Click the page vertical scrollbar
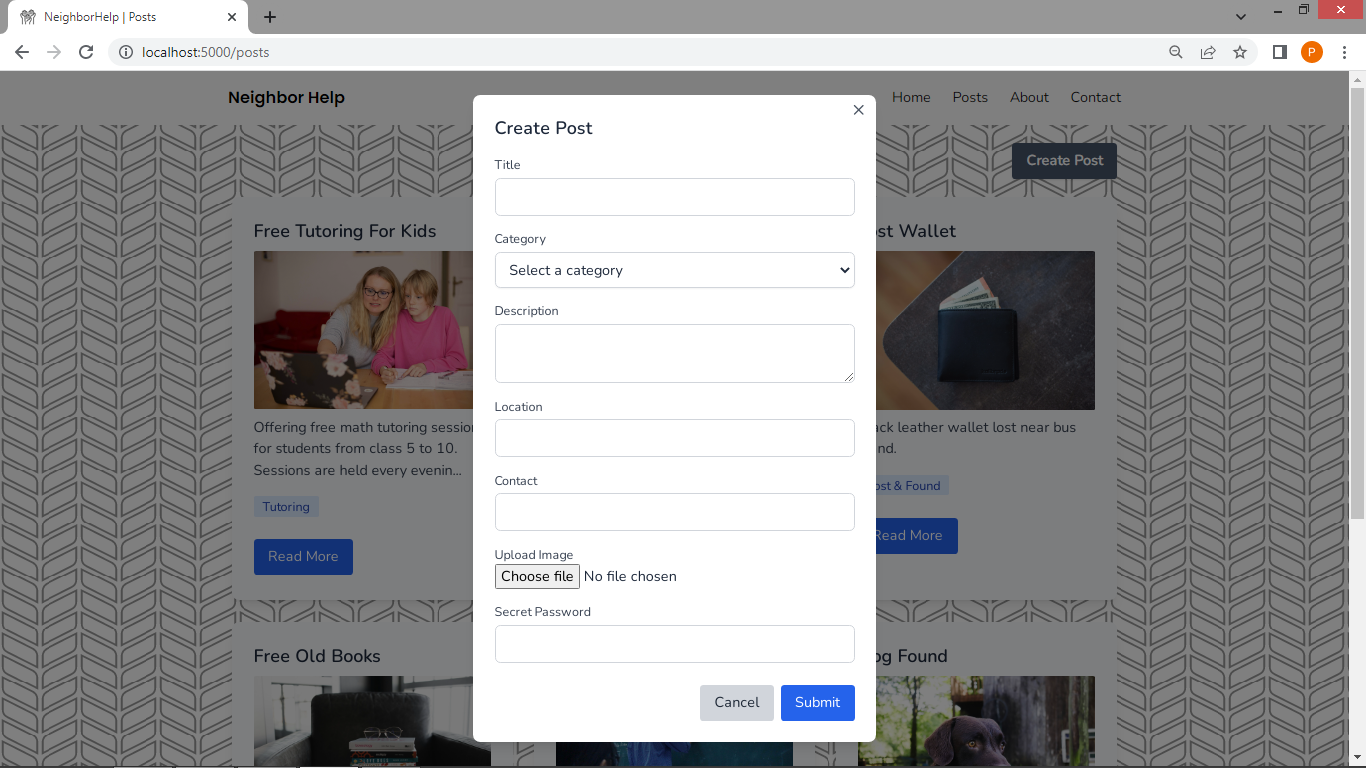Screen dimensions: 1366x768 (x=1357, y=303)
